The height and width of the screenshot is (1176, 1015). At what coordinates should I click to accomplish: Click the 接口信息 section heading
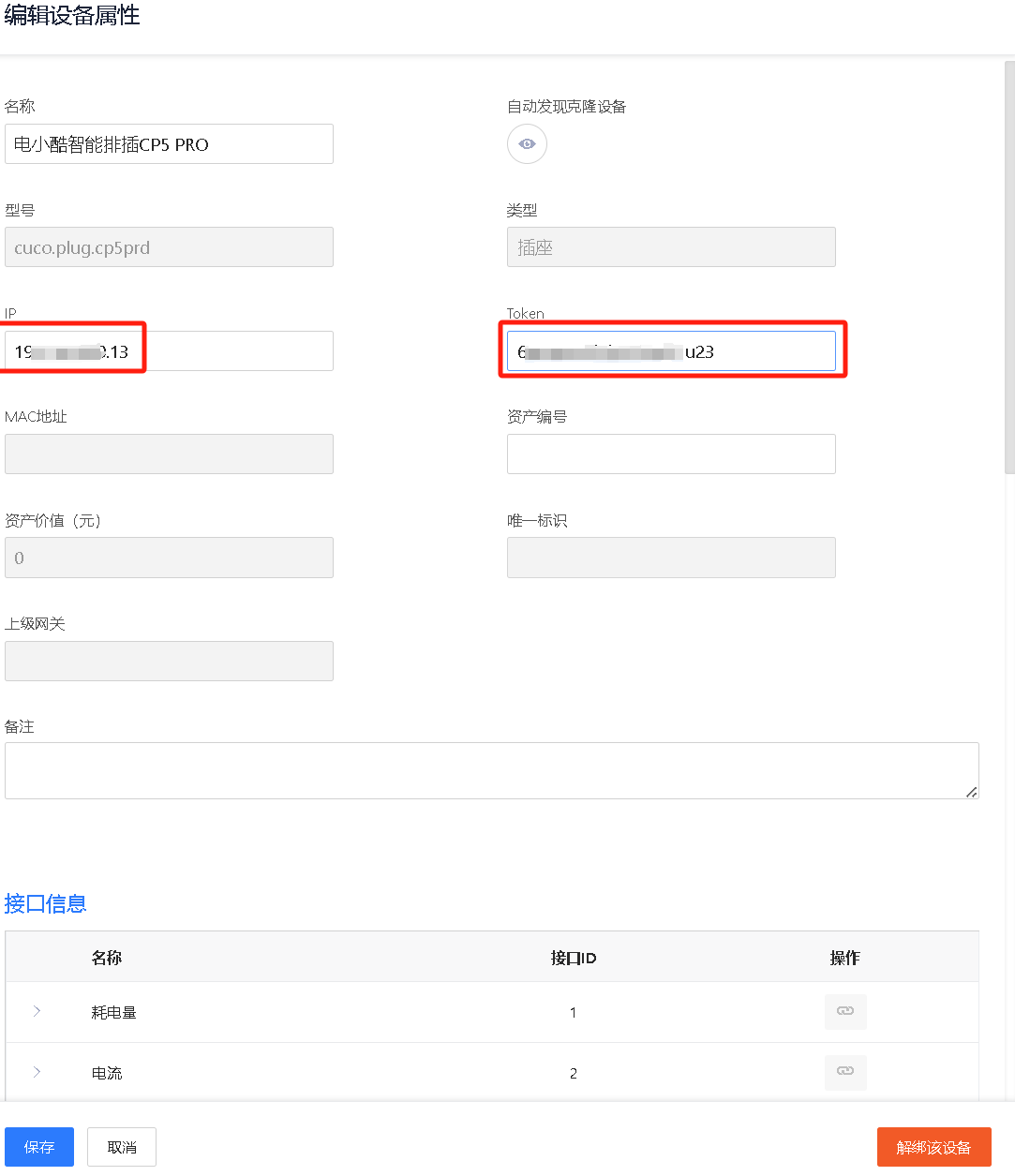tap(46, 904)
